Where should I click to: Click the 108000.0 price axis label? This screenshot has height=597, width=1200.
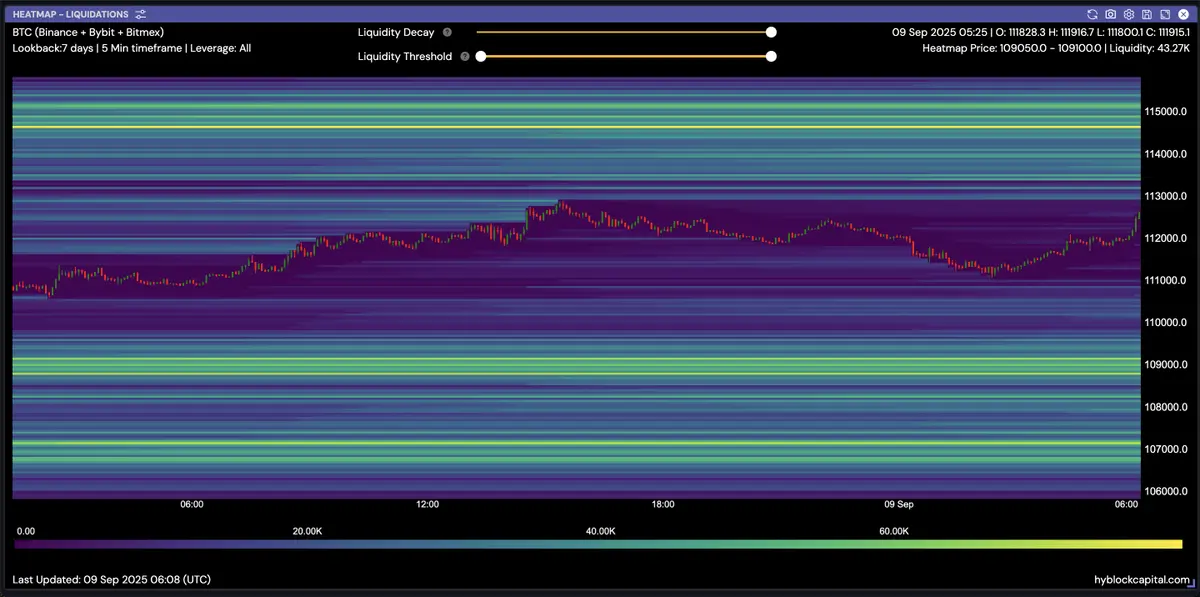(1166, 407)
